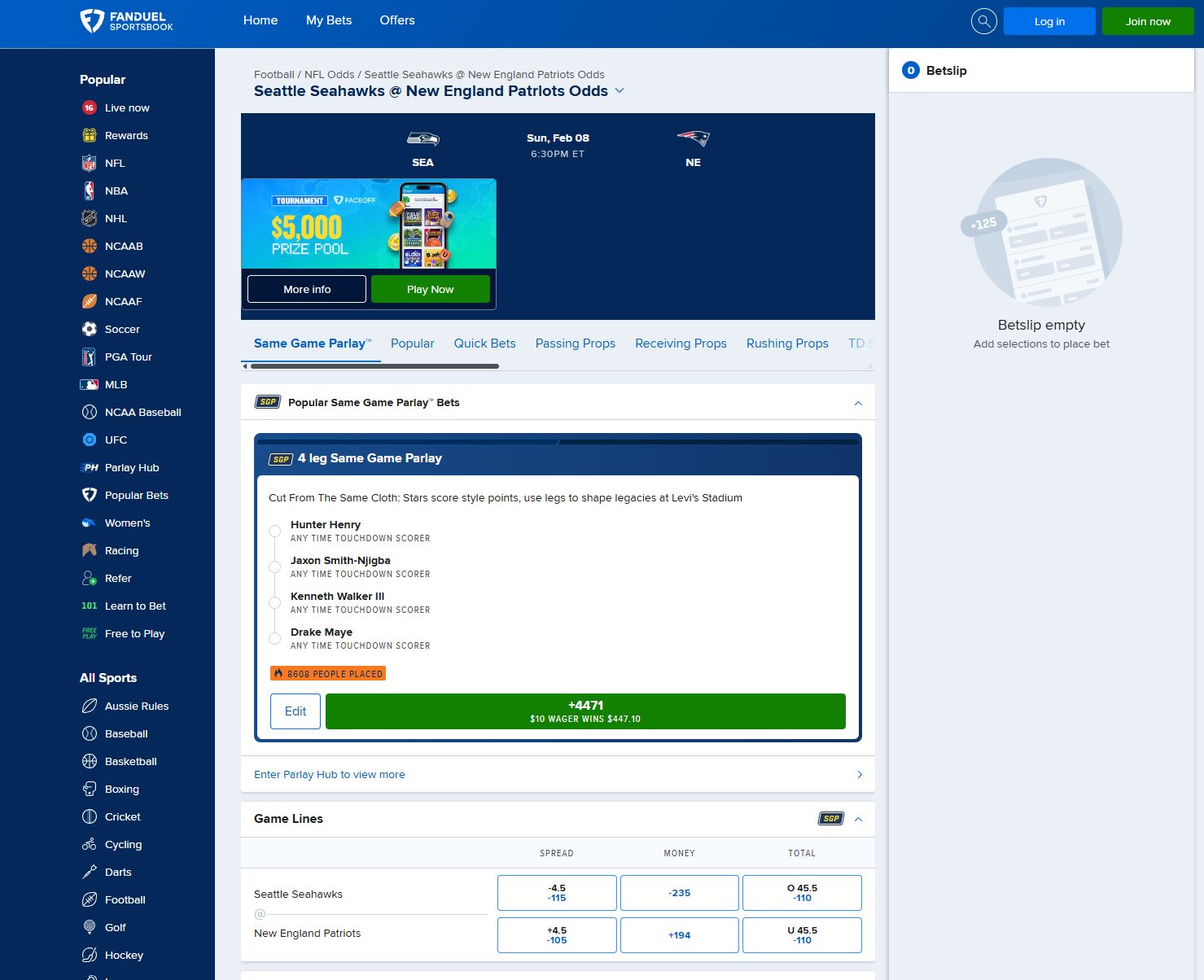This screenshot has width=1204, height=980.
Task: Select Seahawks -4.5 spread bet
Action: pos(557,893)
